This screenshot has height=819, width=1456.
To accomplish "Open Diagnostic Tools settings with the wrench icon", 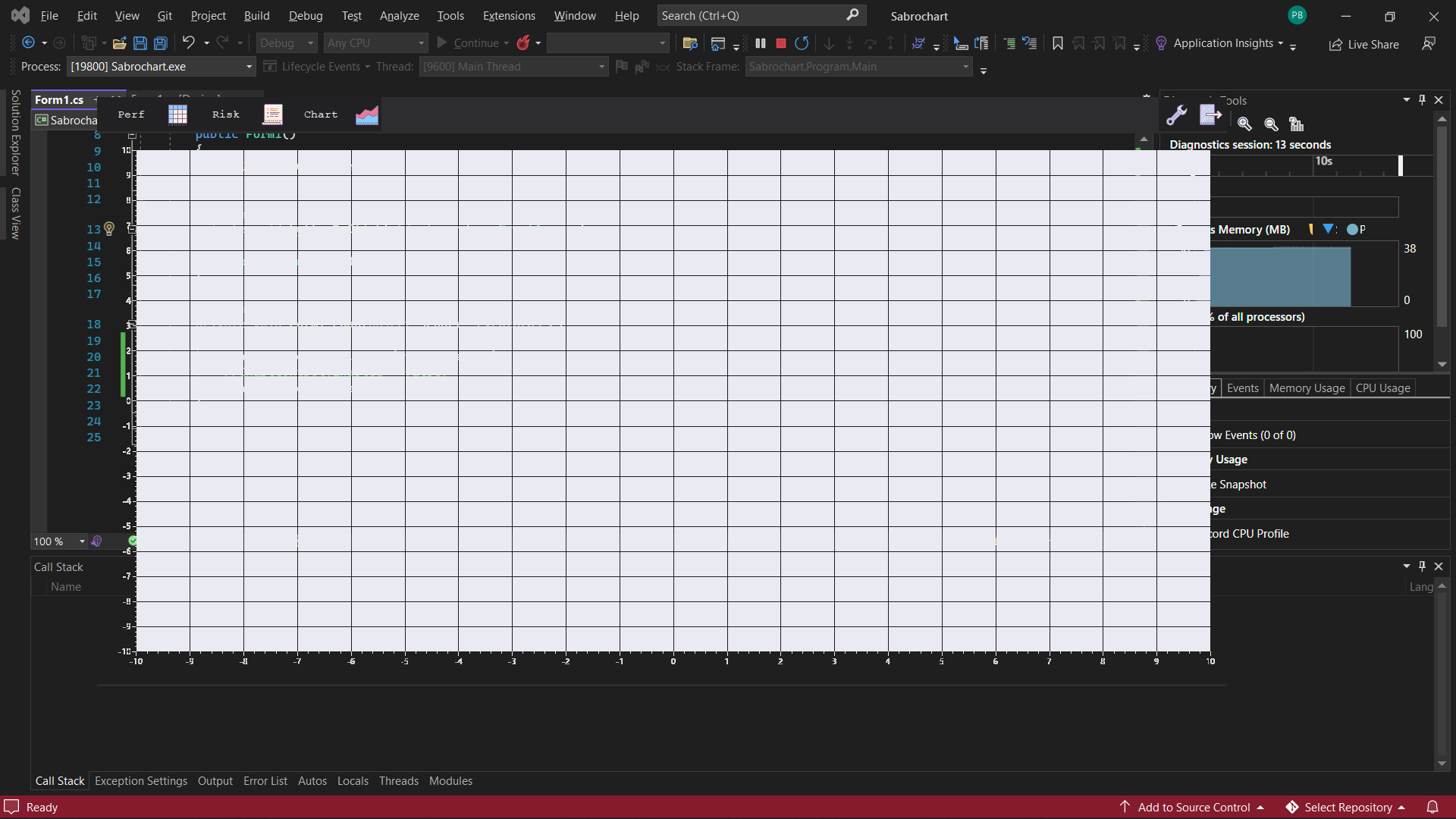I will (x=1178, y=115).
